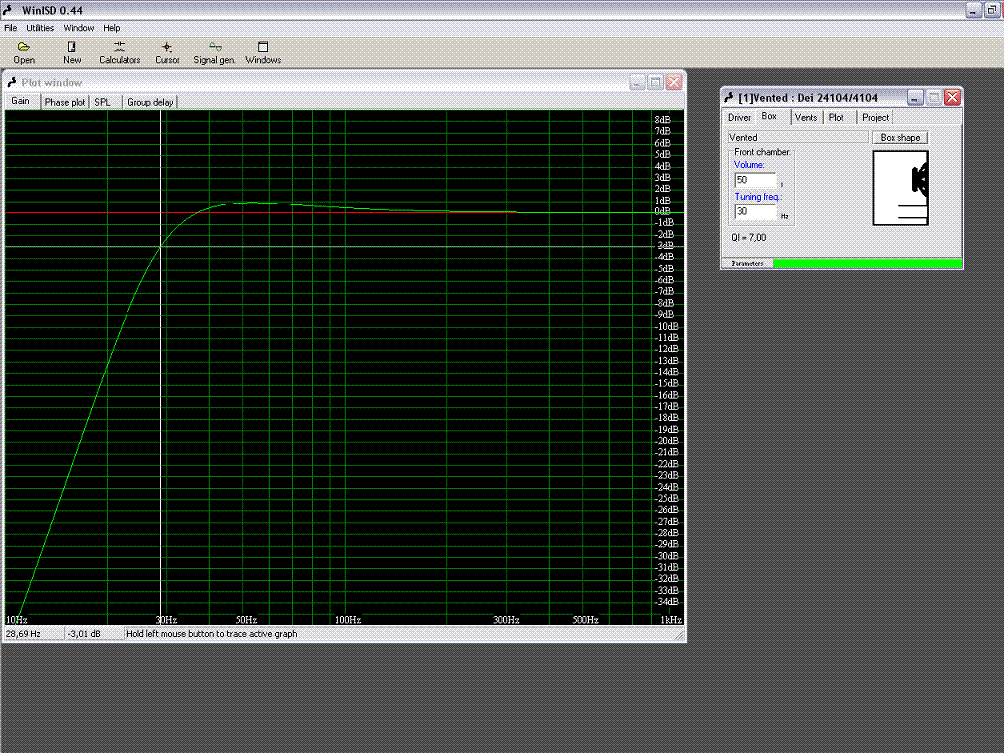
Task: Open the Project tab
Action: [x=875, y=118]
